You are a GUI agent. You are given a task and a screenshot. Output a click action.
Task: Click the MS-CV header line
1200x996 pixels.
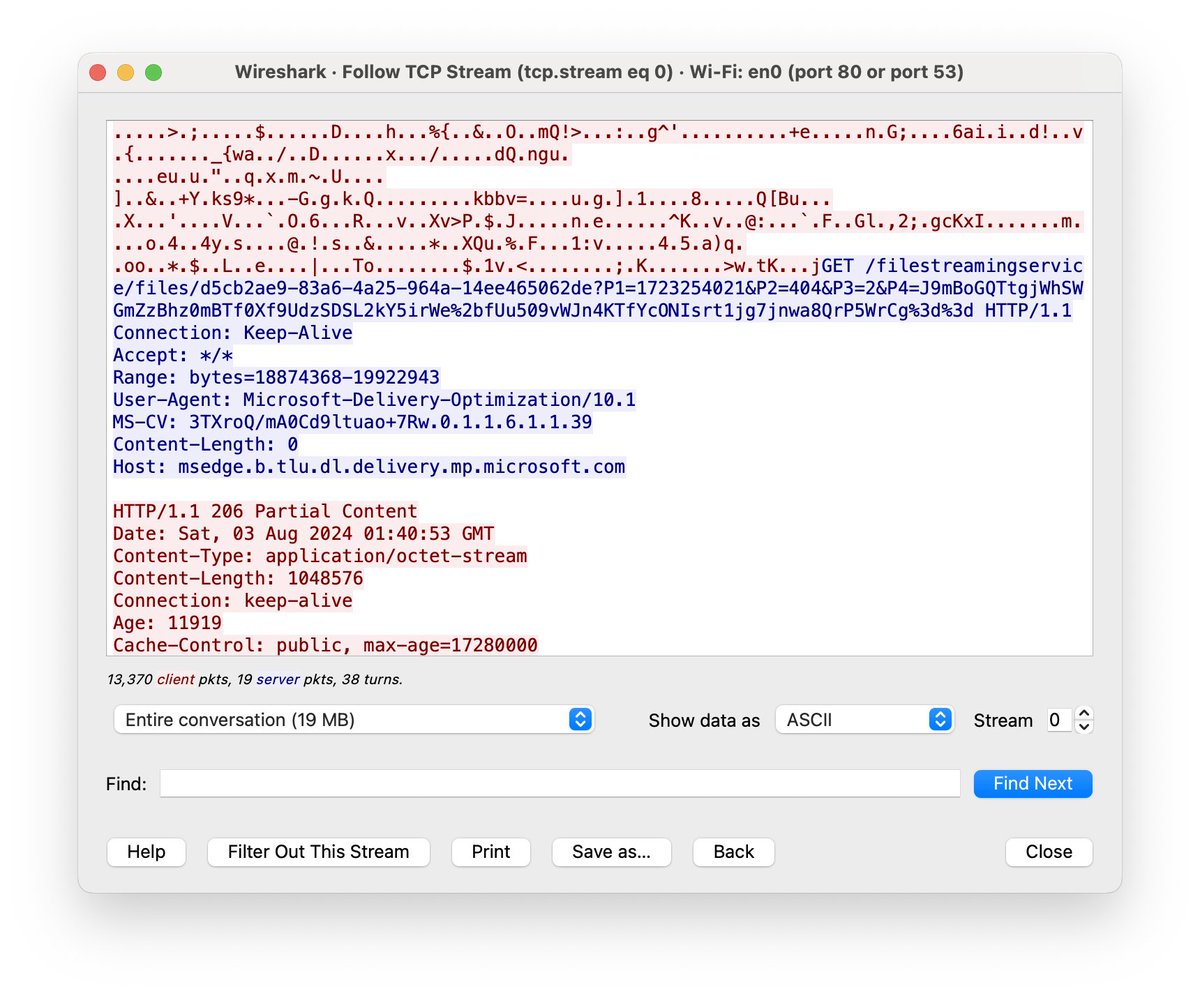coord(352,422)
